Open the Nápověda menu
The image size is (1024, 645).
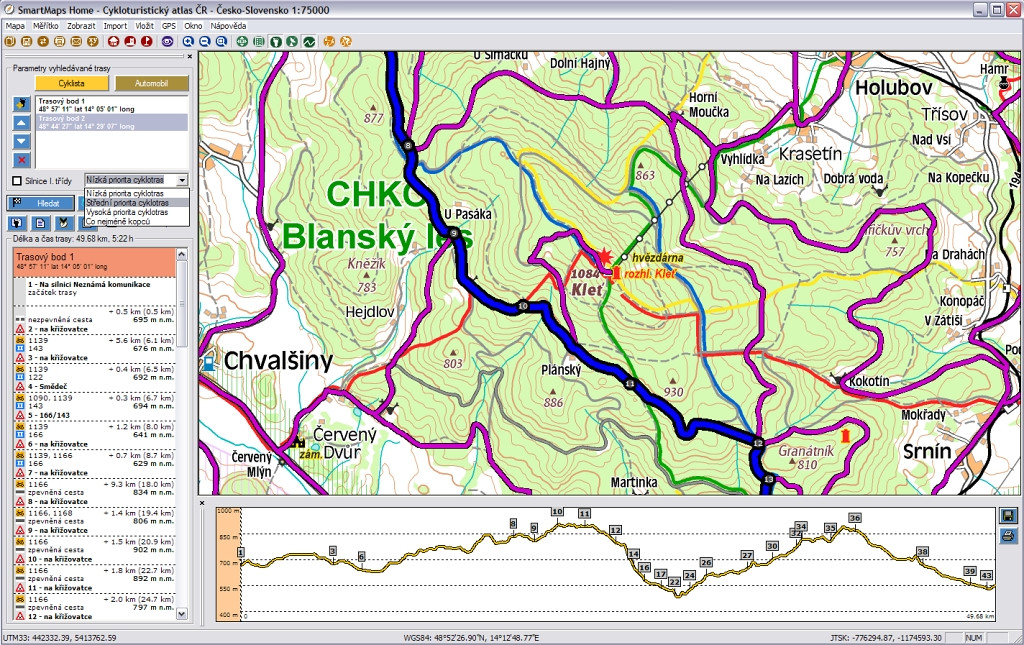coord(228,26)
